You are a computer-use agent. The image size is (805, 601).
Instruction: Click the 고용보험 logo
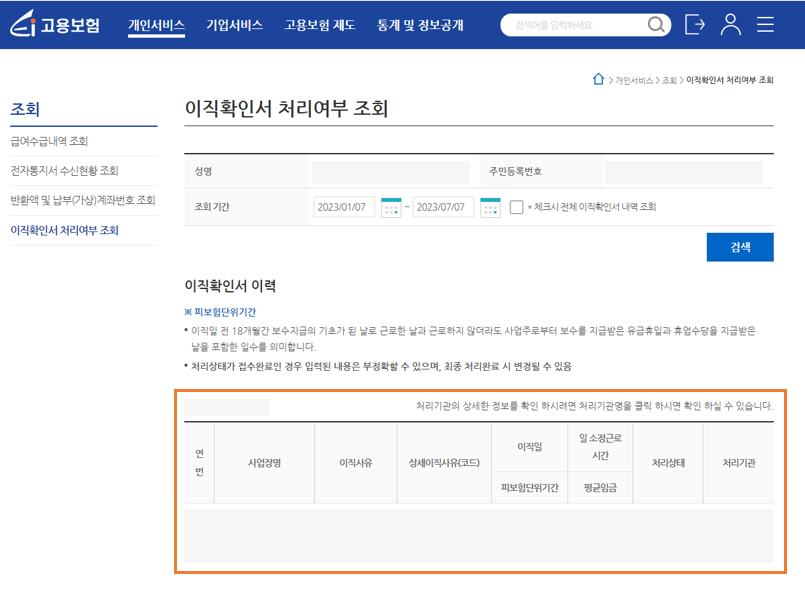(55, 25)
